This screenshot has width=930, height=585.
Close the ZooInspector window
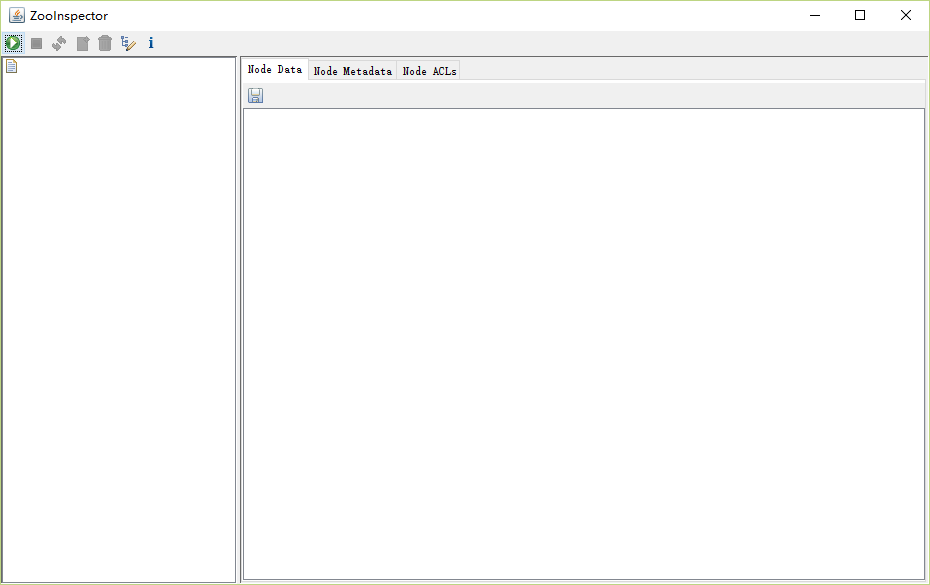click(x=906, y=15)
